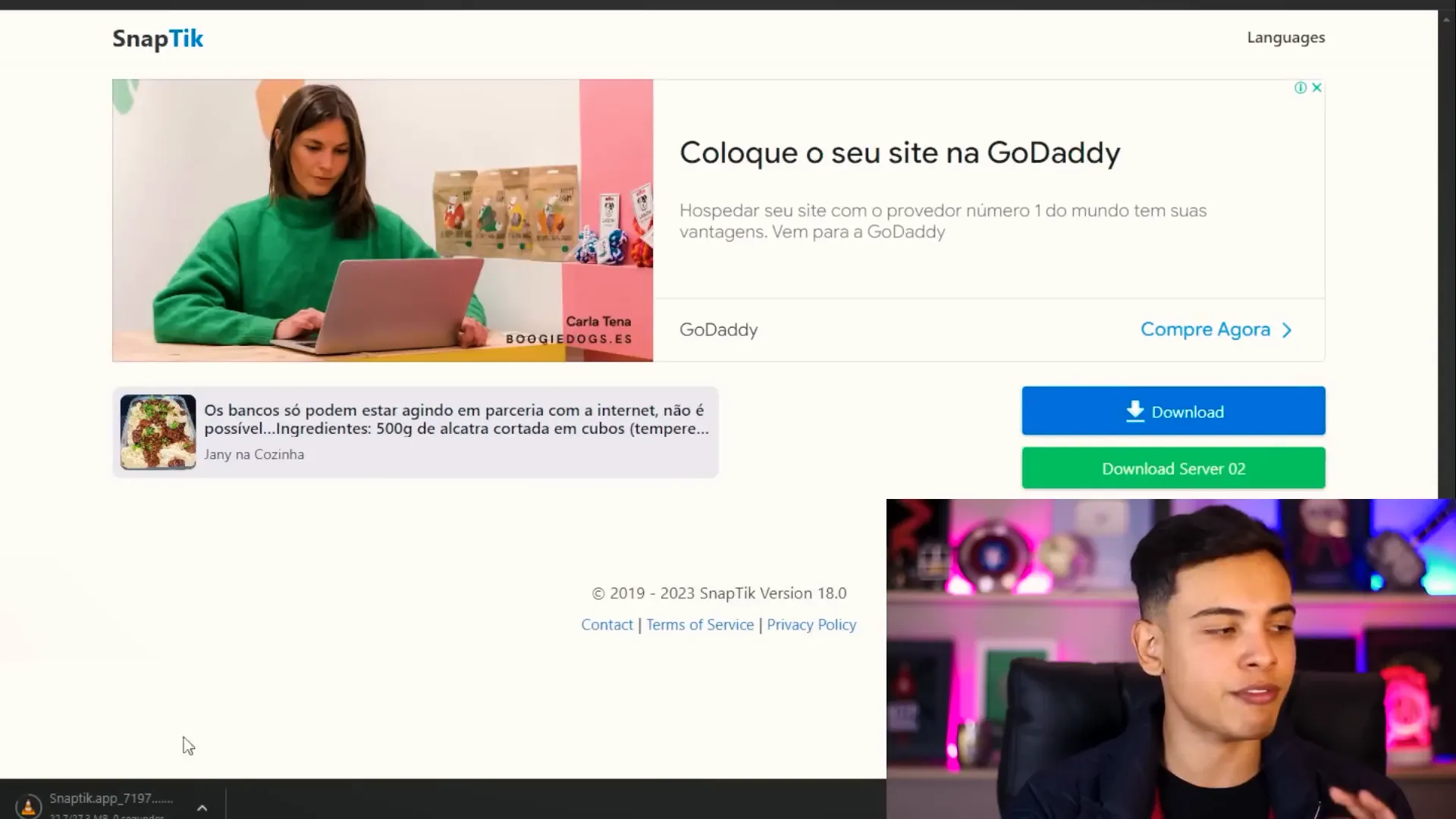Open the Privacy Policy link

tap(811, 625)
